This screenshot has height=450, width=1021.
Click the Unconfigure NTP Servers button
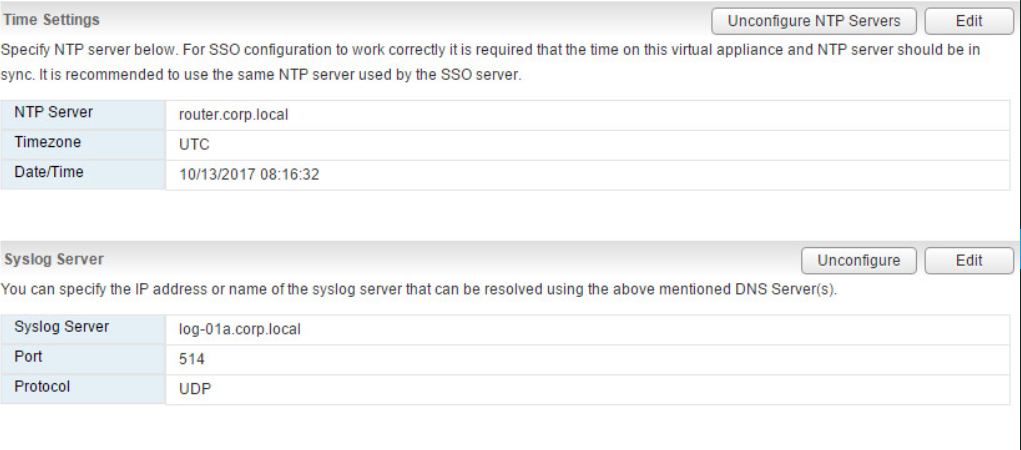point(813,20)
